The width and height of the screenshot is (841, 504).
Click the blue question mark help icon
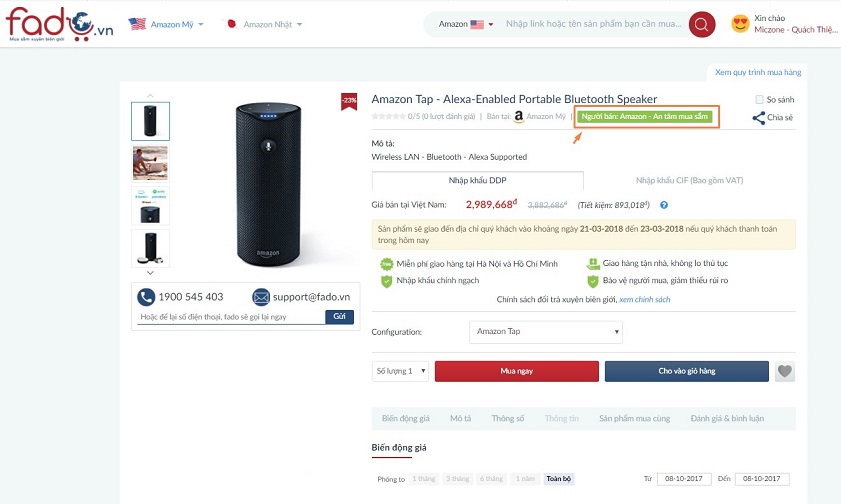[x=664, y=205]
